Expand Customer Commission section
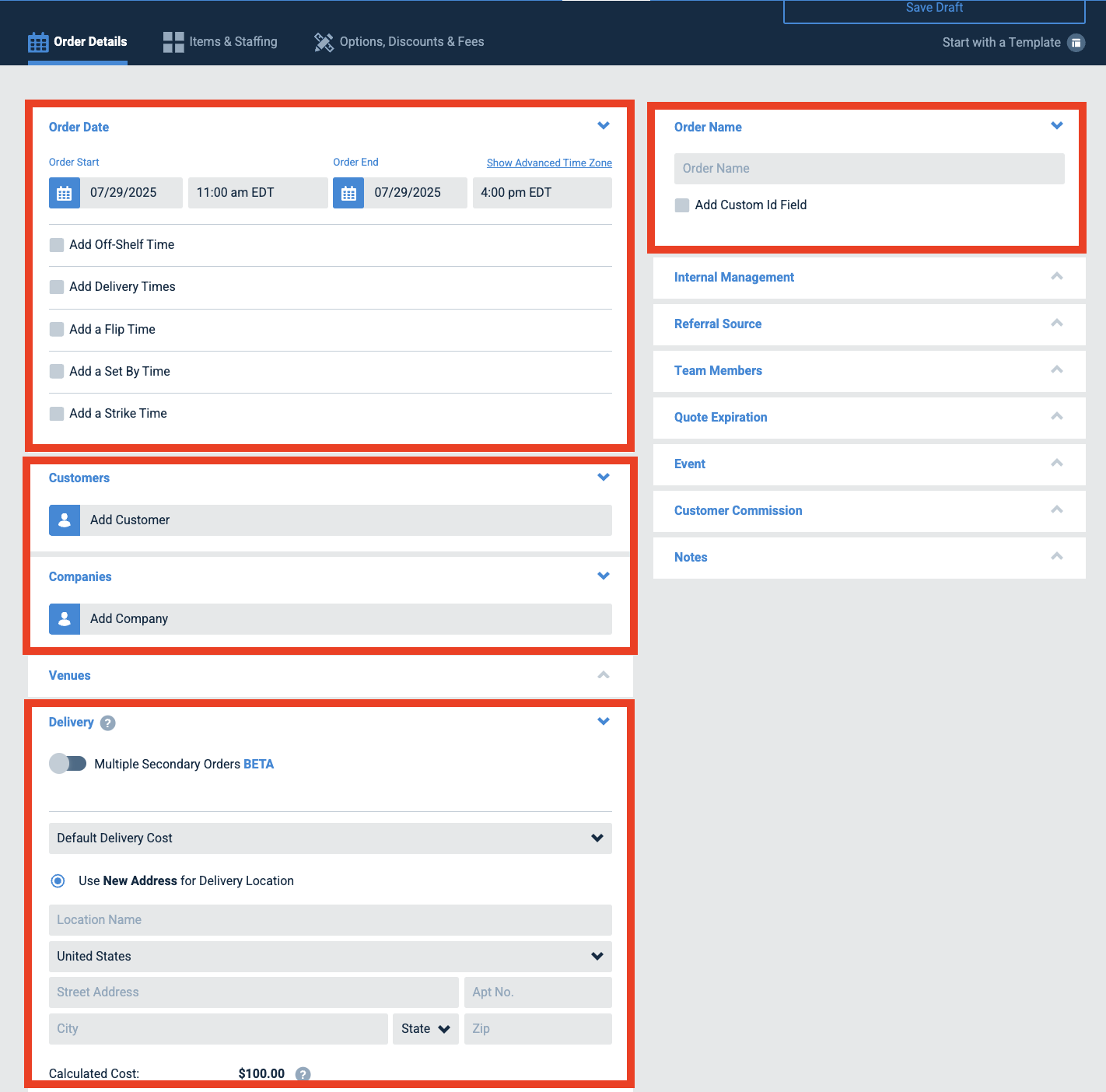The width and height of the screenshot is (1106, 1092). [x=1057, y=510]
